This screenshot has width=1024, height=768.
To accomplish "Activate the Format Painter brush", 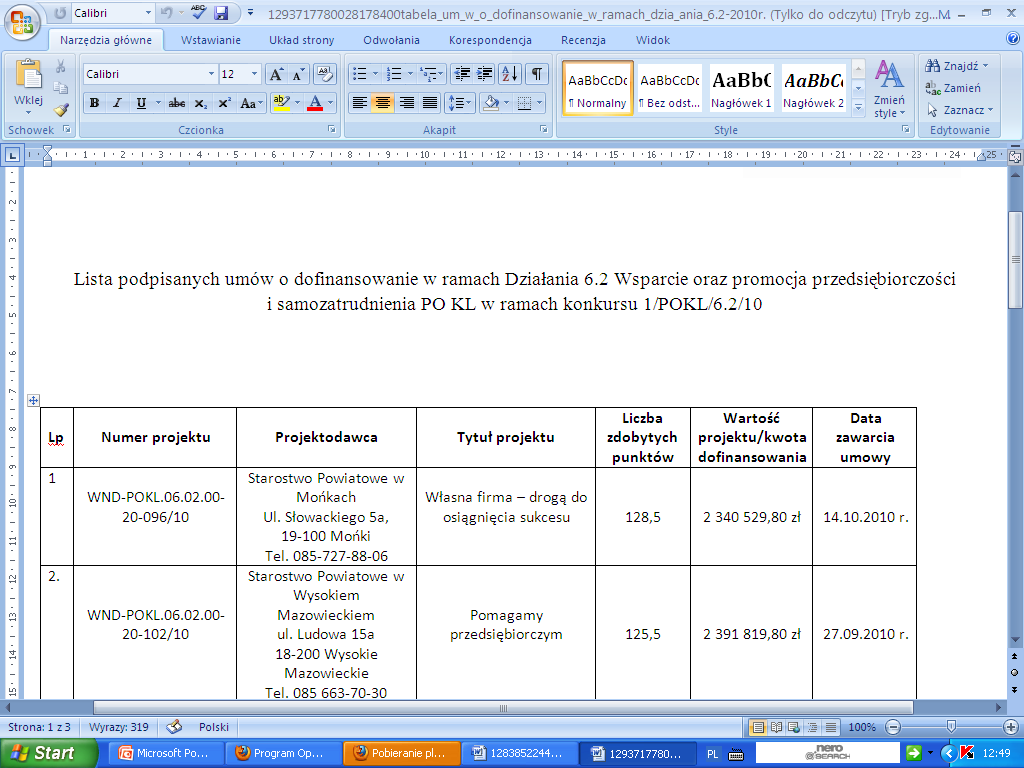I will 61,109.
